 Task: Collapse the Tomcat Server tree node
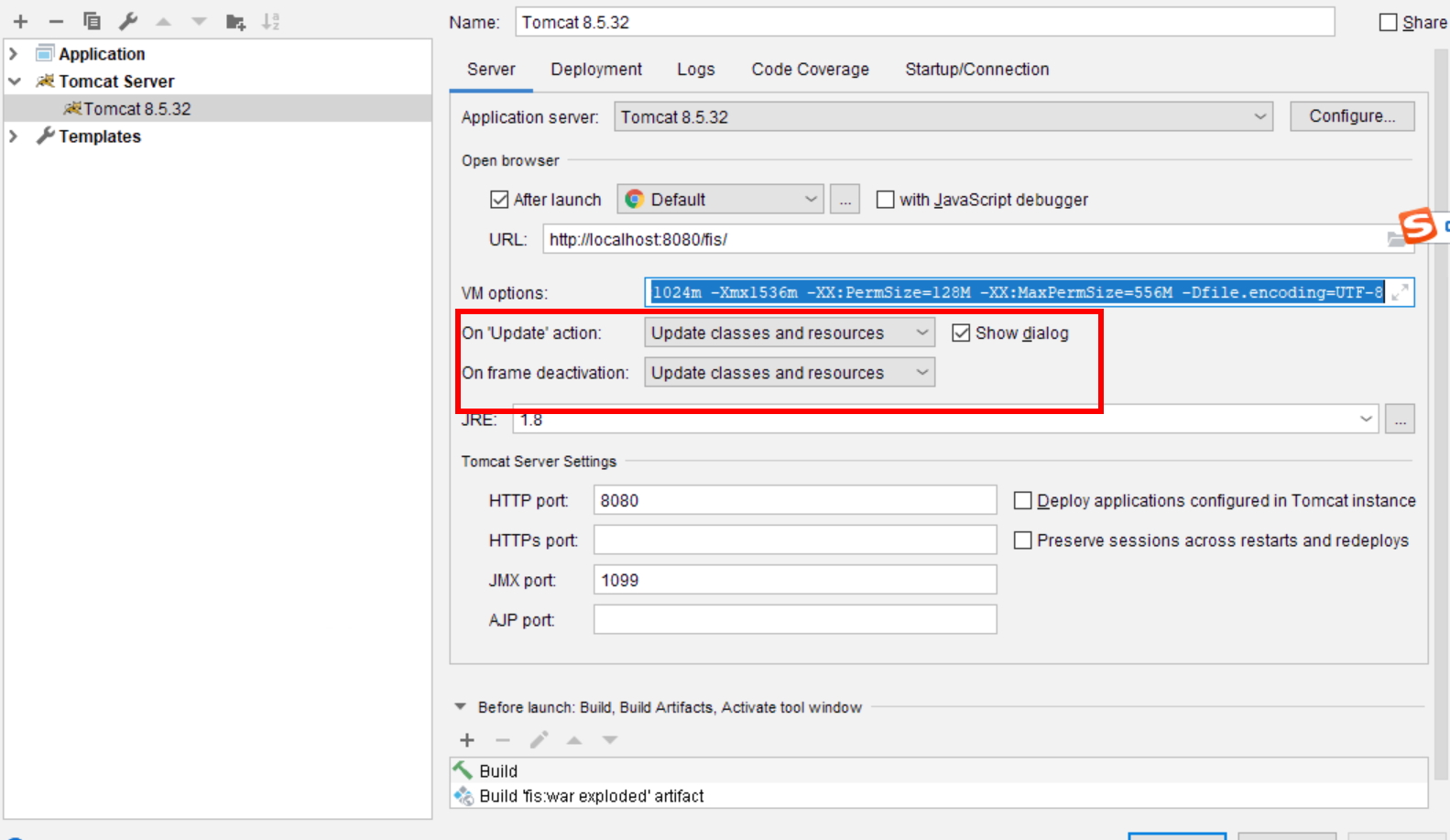tap(14, 82)
